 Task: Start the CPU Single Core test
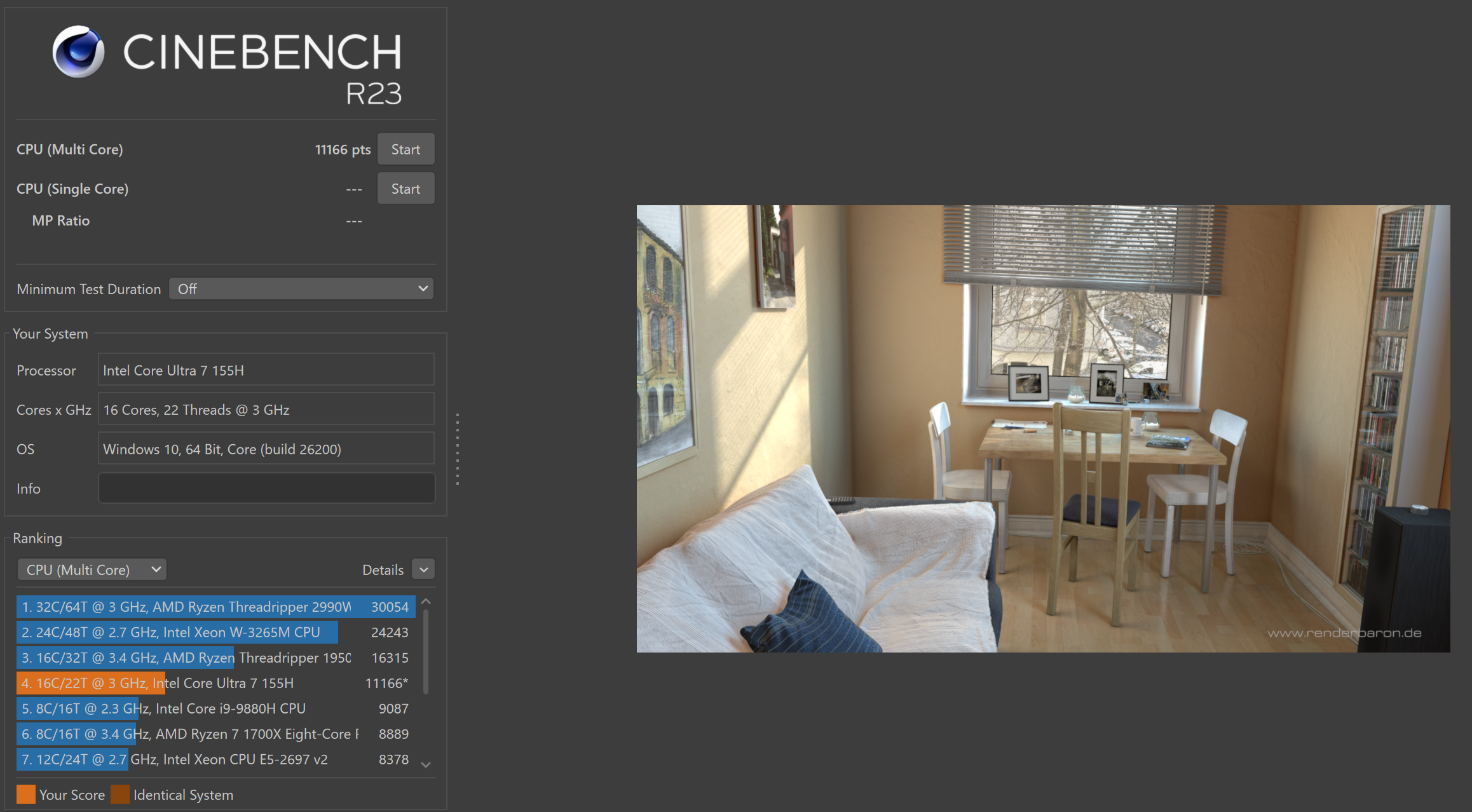(405, 189)
